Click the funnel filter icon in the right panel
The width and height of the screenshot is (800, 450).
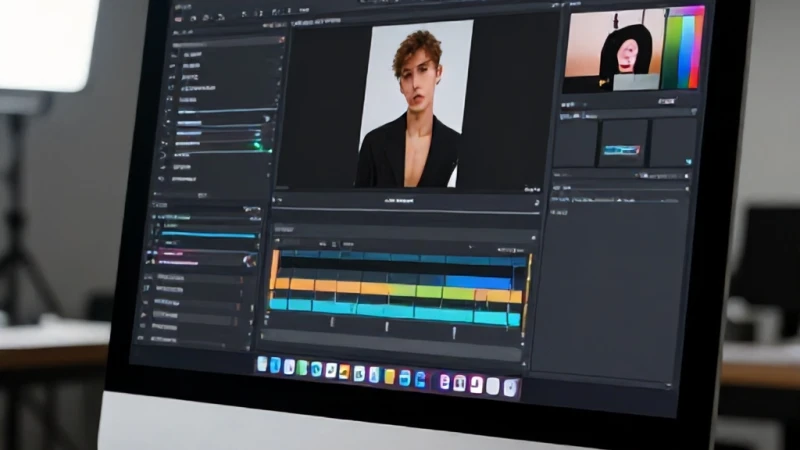(694, 111)
